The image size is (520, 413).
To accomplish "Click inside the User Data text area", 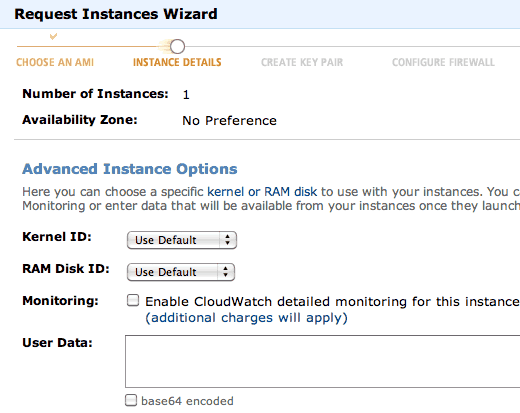I will click(x=322, y=361).
